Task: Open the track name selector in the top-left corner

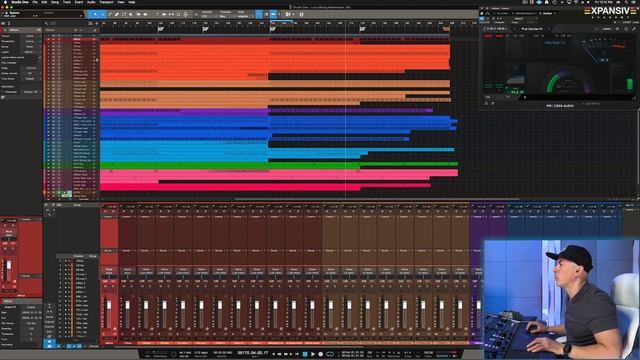Action: coord(20,14)
